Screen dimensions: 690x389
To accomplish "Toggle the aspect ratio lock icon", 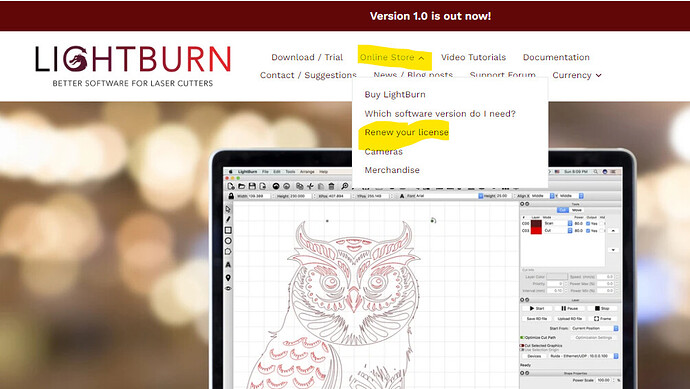I will [231, 196].
